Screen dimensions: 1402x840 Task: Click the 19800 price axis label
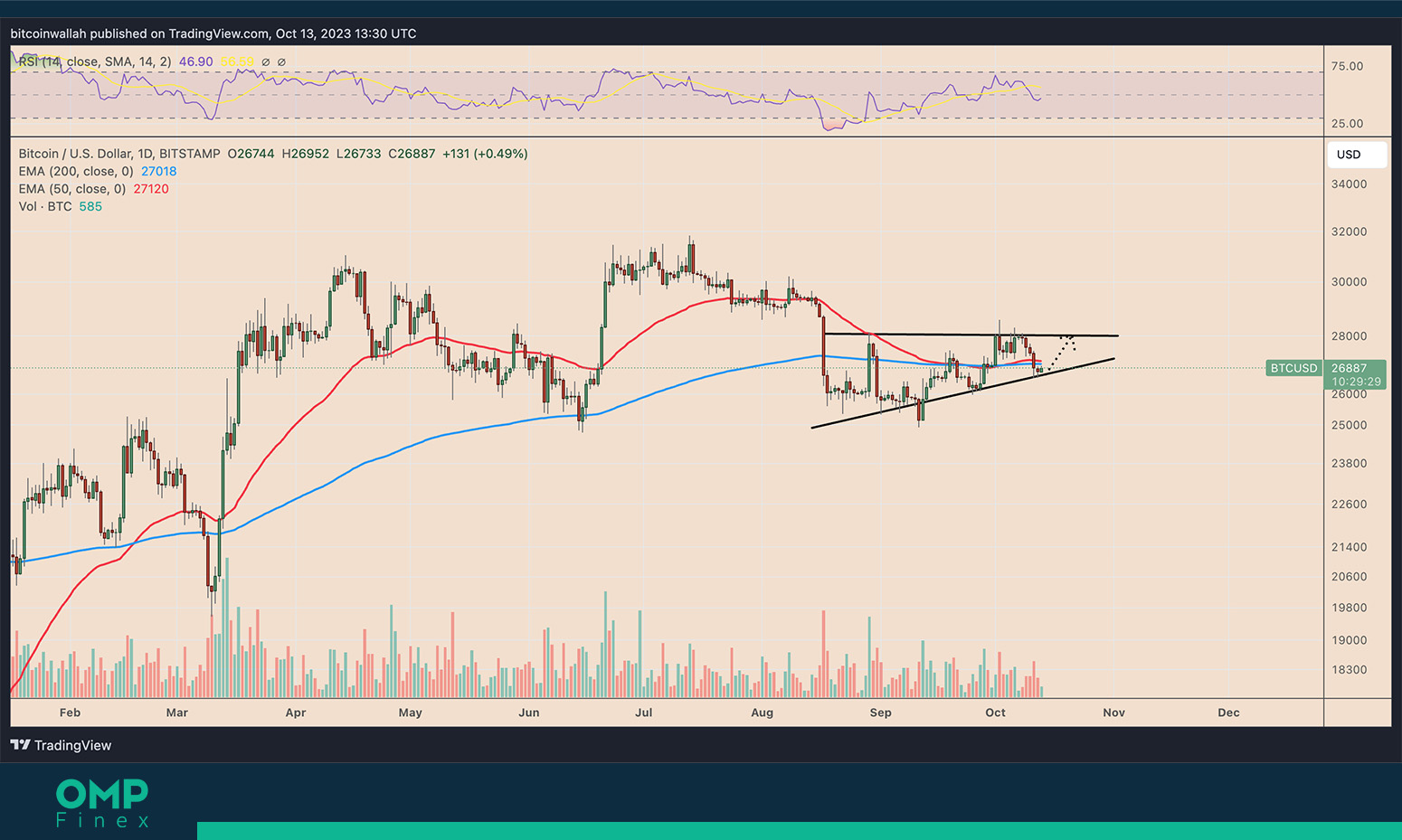point(1349,608)
